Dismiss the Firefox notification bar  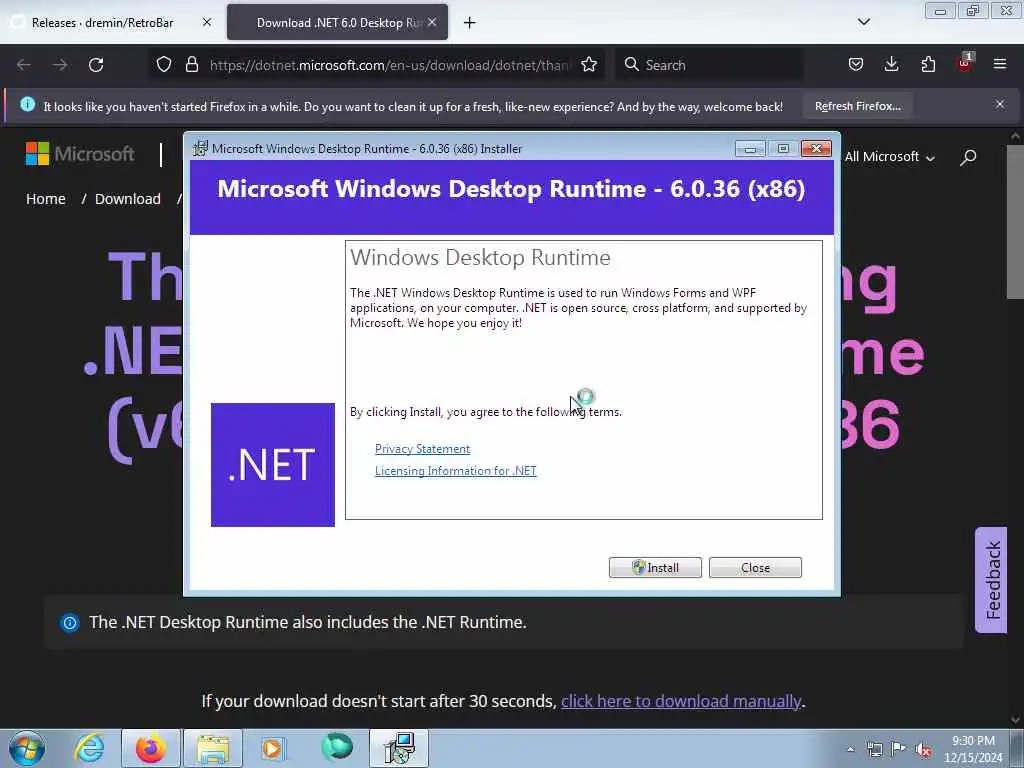tap(1000, 104)
